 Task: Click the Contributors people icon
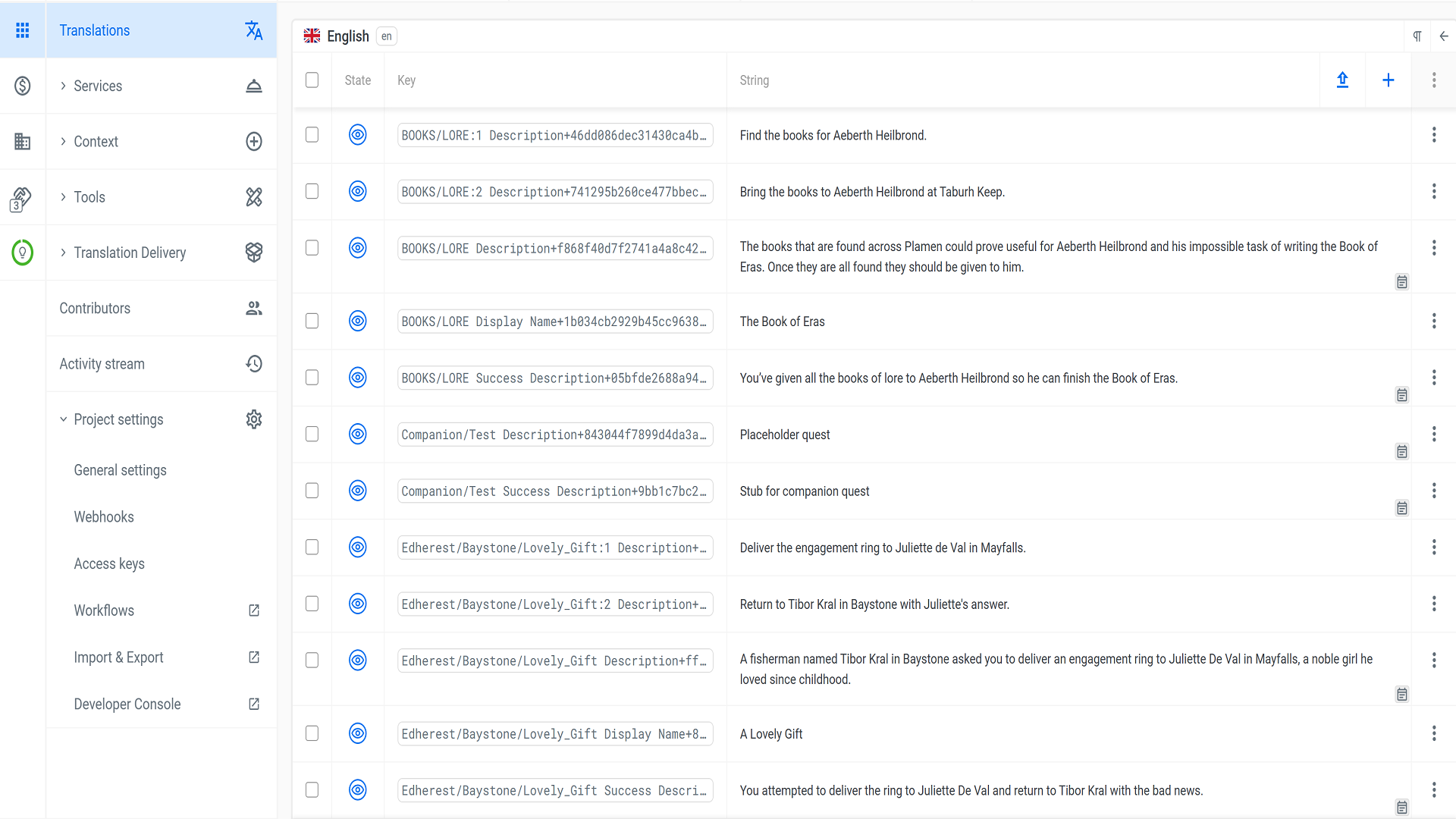254,308
